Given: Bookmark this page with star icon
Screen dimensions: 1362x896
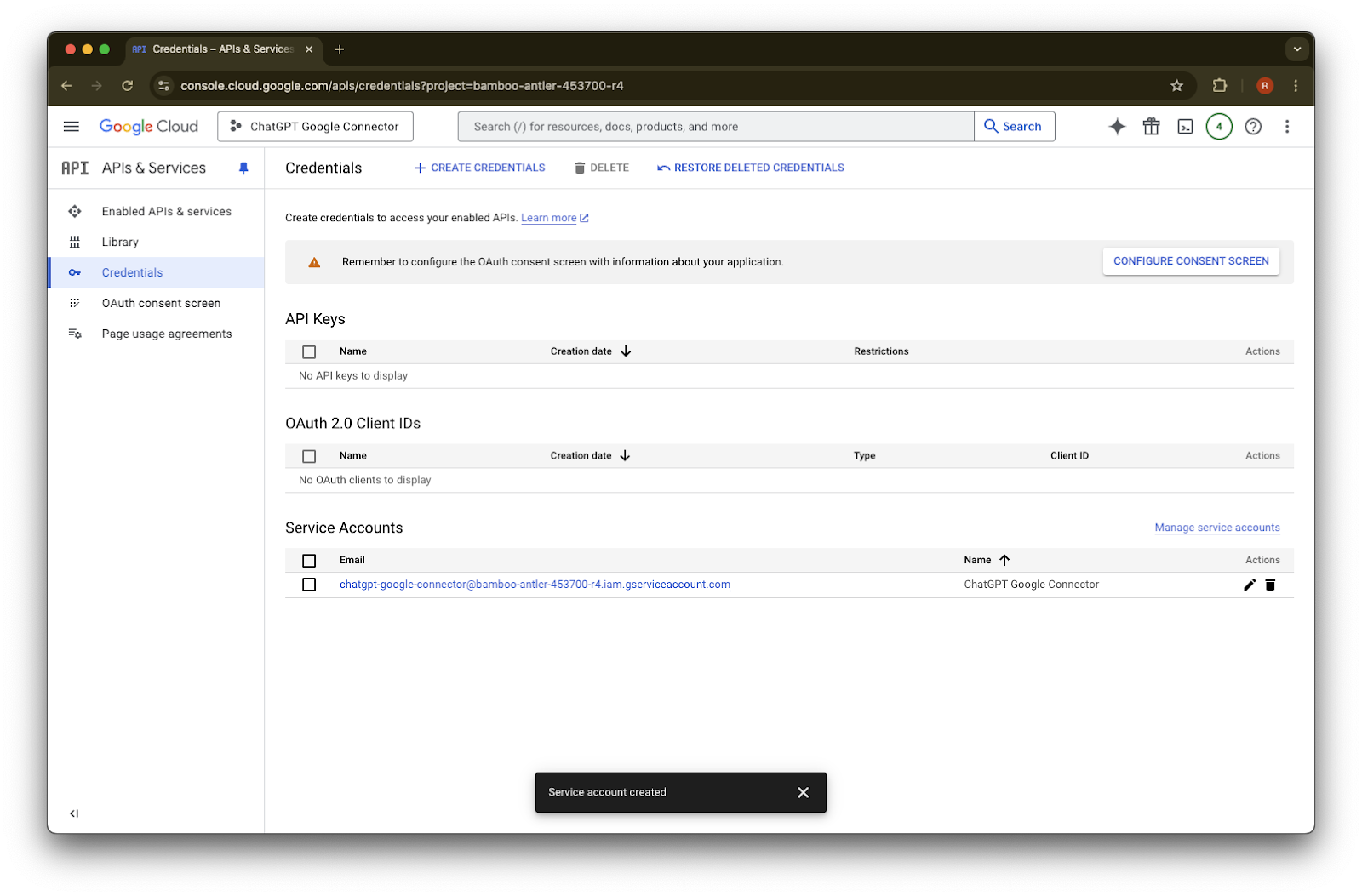Looking at the screenshot, I should click(x=1176, y=86).
